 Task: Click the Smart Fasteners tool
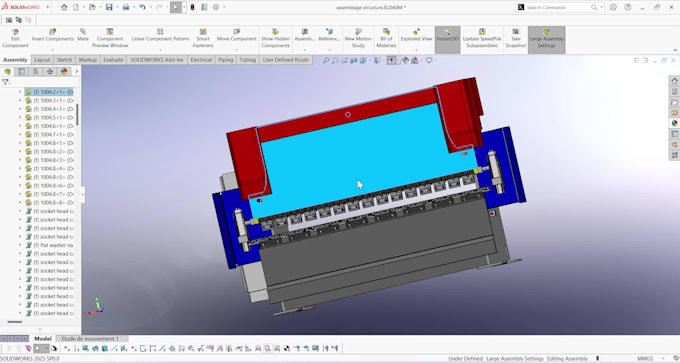click(x=203, y=38)
